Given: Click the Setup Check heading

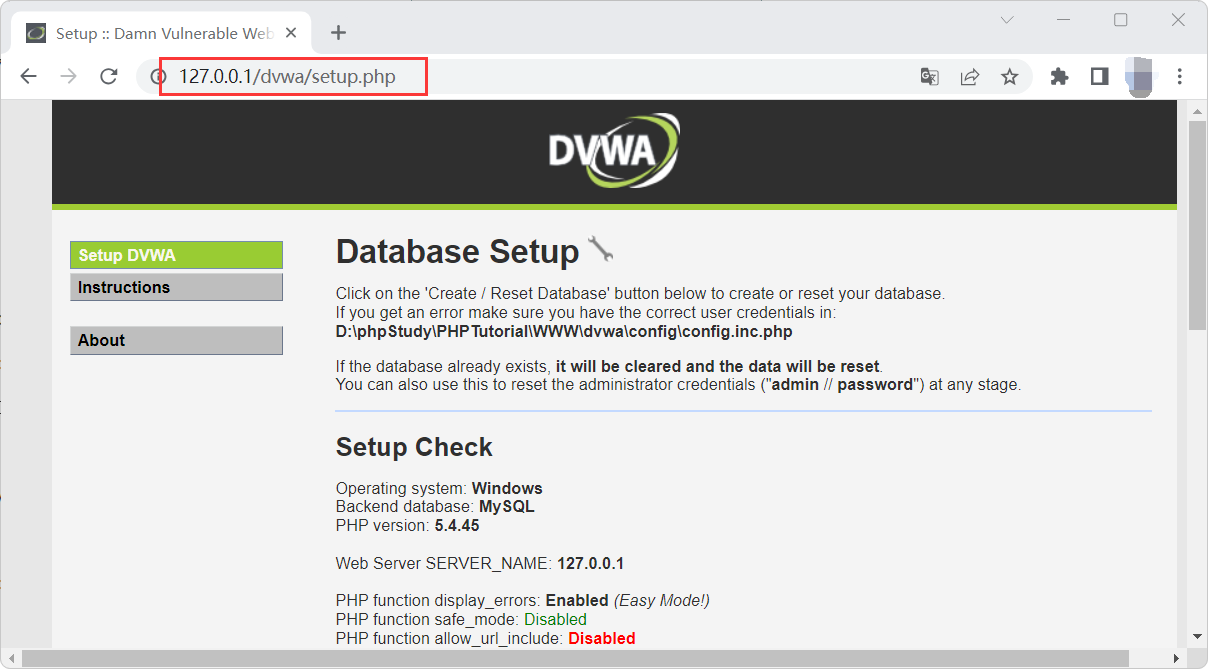Looking at the screenshot, I should pyautogui.click(x=414, y=447).
